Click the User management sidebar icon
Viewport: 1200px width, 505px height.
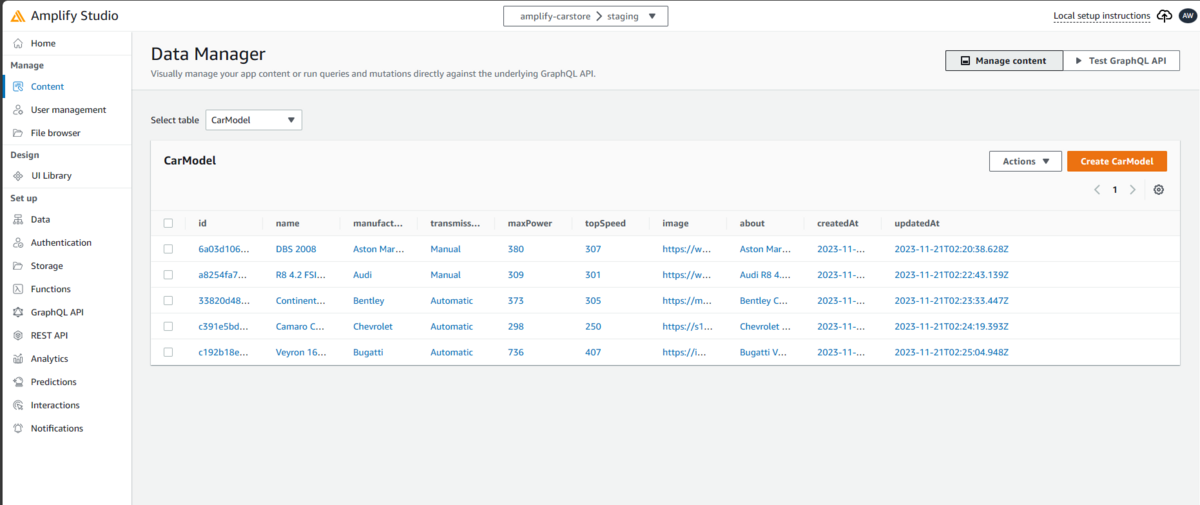[19, 110]
